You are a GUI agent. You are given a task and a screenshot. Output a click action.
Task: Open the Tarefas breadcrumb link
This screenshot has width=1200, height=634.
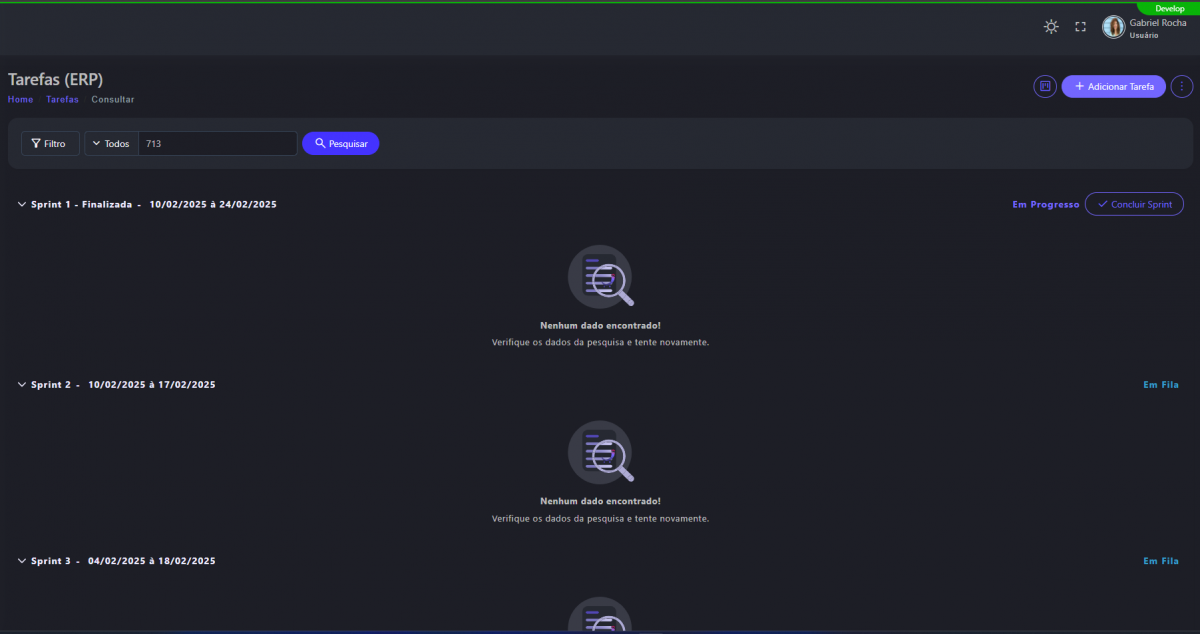[62, 100]
